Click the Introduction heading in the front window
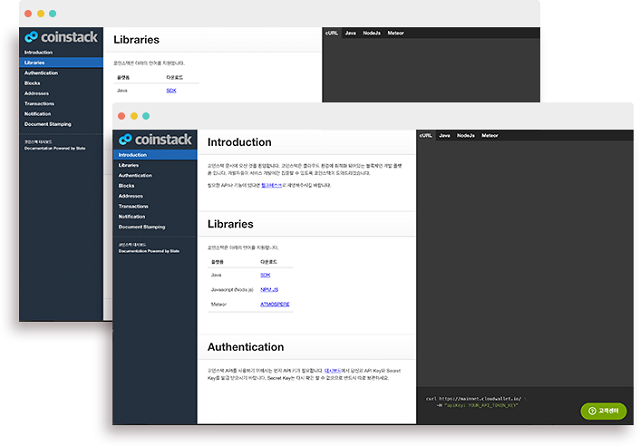 pyautogui.click(x=239, y=142)
